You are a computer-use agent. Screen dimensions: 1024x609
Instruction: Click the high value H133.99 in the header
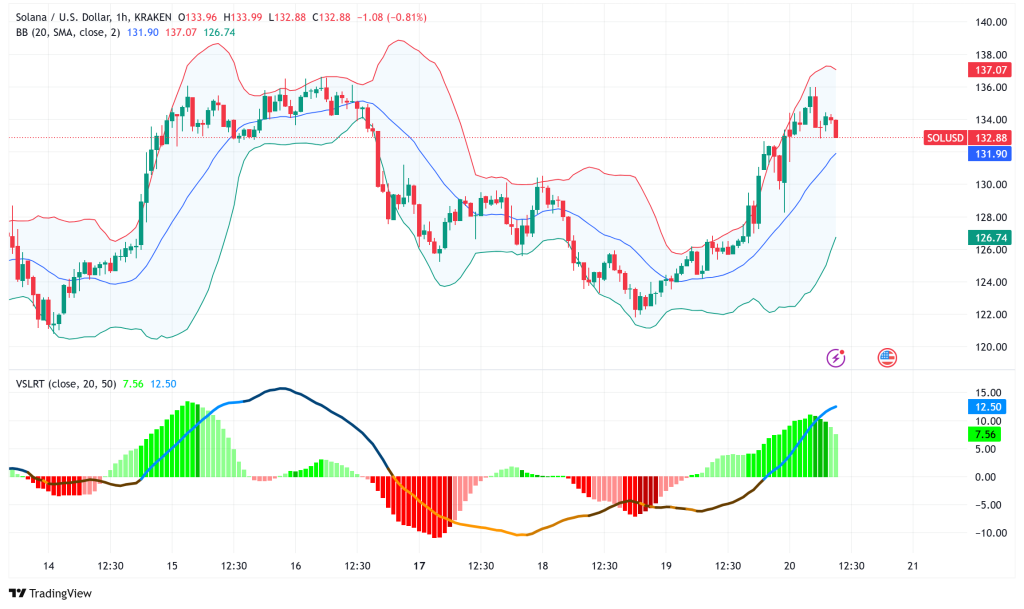242,18
